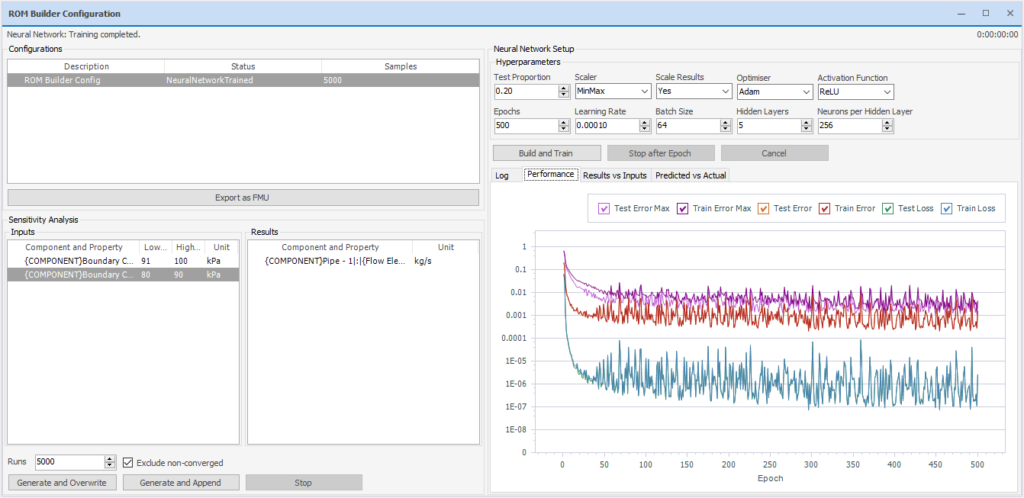Adjust Learning Rate spinner arrows
Image resolution: width=1024 pixels, height=498 pixels.
645,125
